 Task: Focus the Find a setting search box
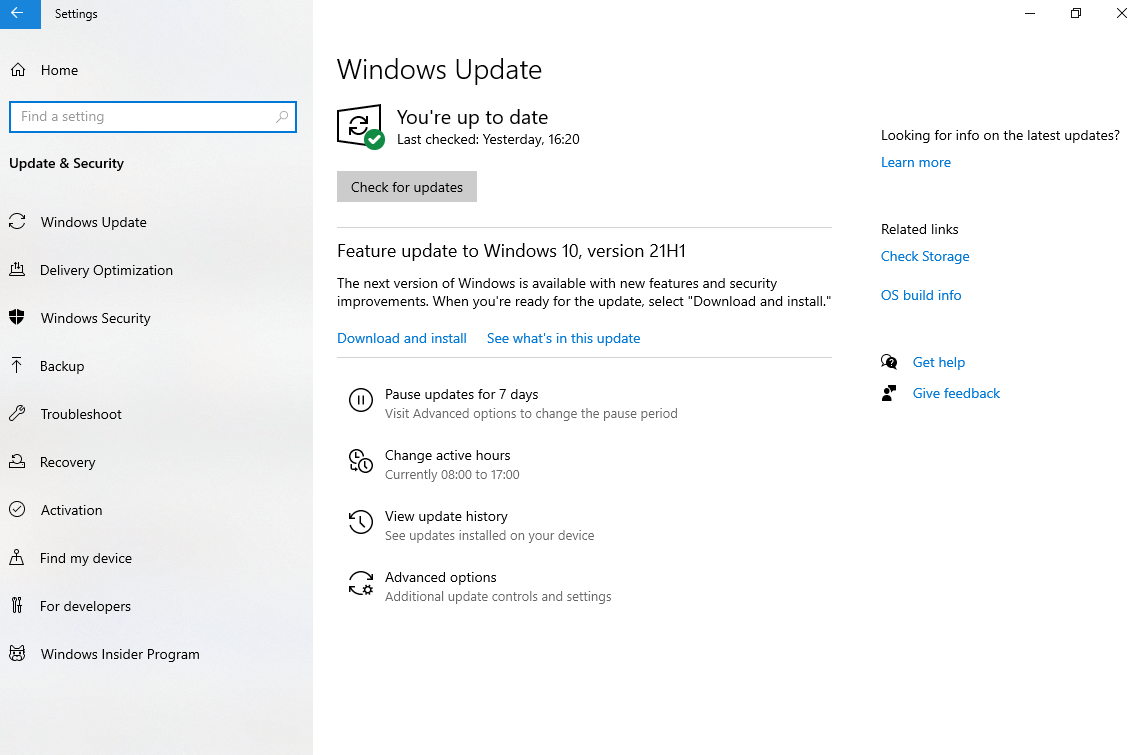point(153,117)
